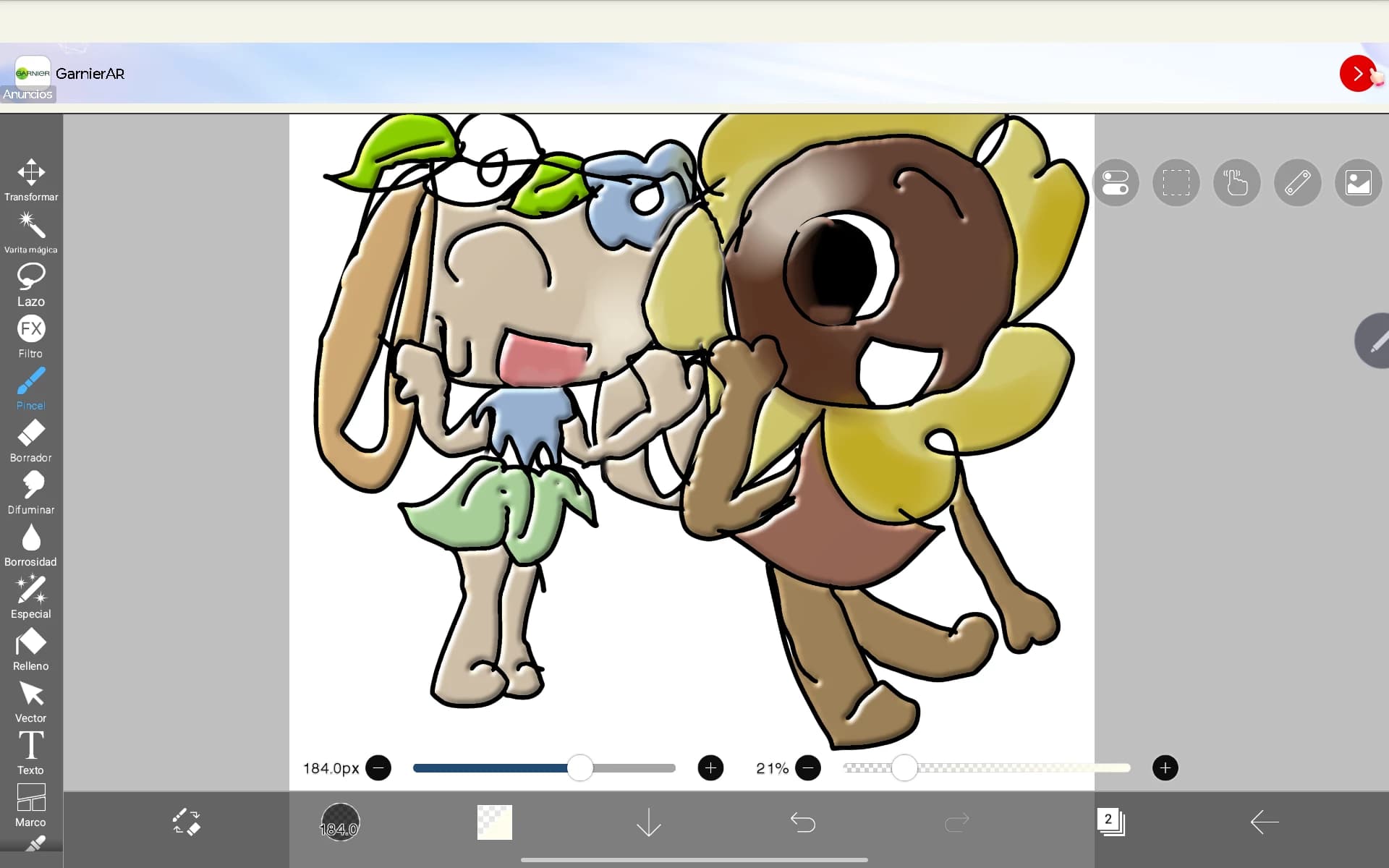Tap the Anuncios ad label

pyautogui.click(x=27, y=94)
